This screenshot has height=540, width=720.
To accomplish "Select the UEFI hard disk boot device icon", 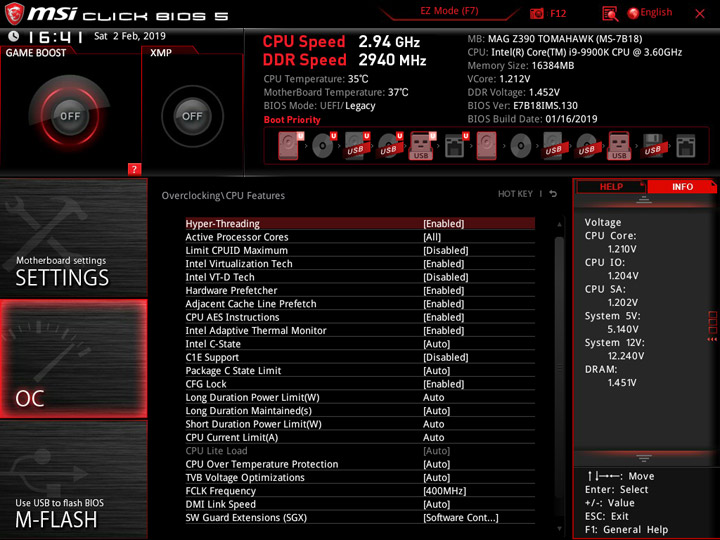I will [x=290, y=146].
